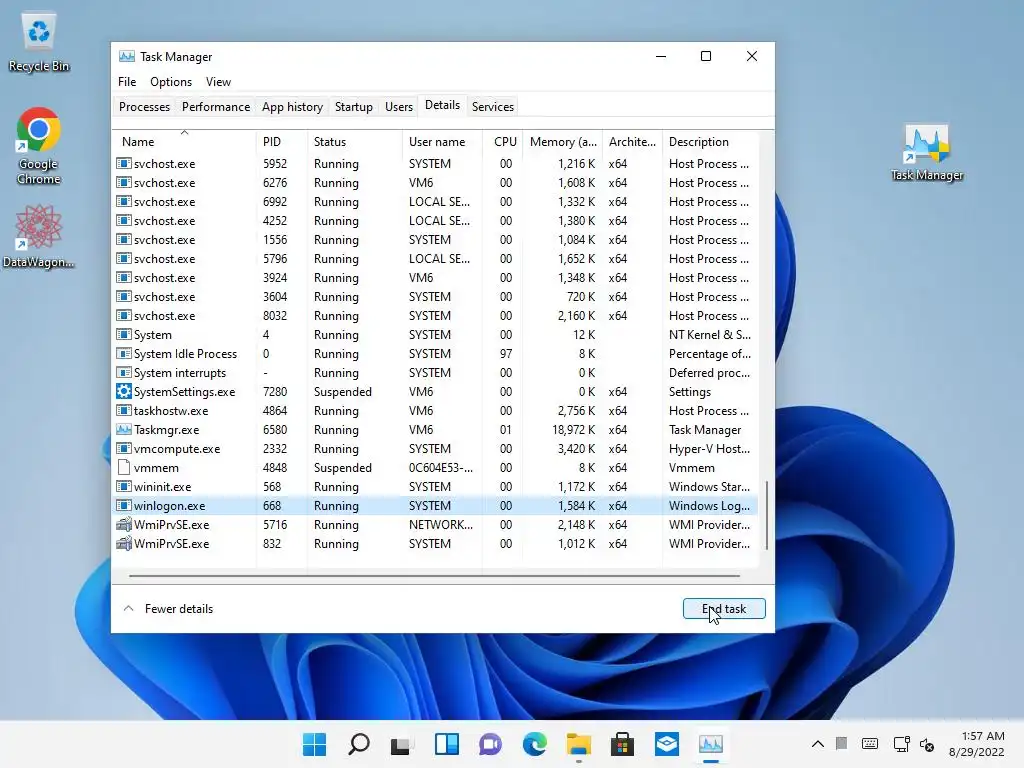Sort by Description column header

point(711,142)
